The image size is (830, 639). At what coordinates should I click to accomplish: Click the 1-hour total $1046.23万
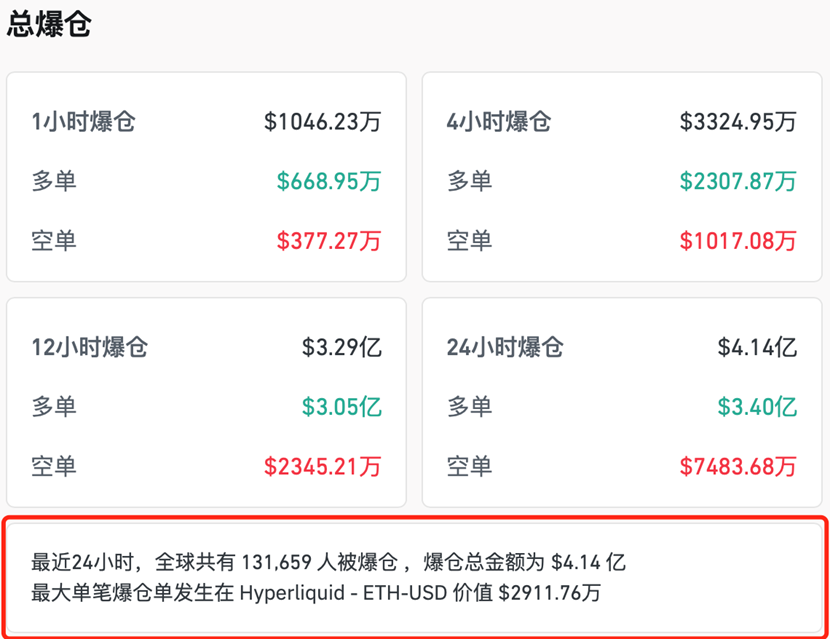tap(322, 122)
